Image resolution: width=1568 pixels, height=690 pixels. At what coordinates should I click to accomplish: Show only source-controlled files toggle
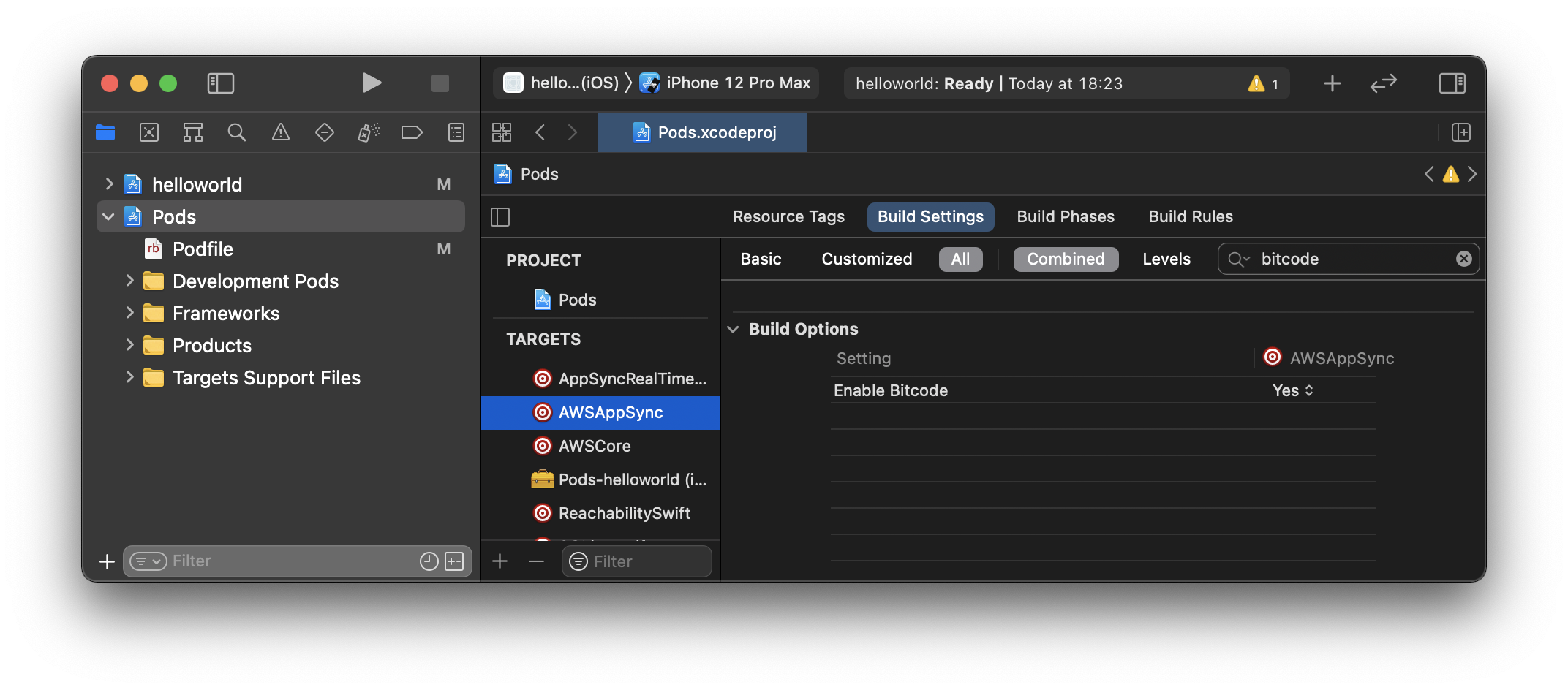pyautogui.click(x=454, y=561)
